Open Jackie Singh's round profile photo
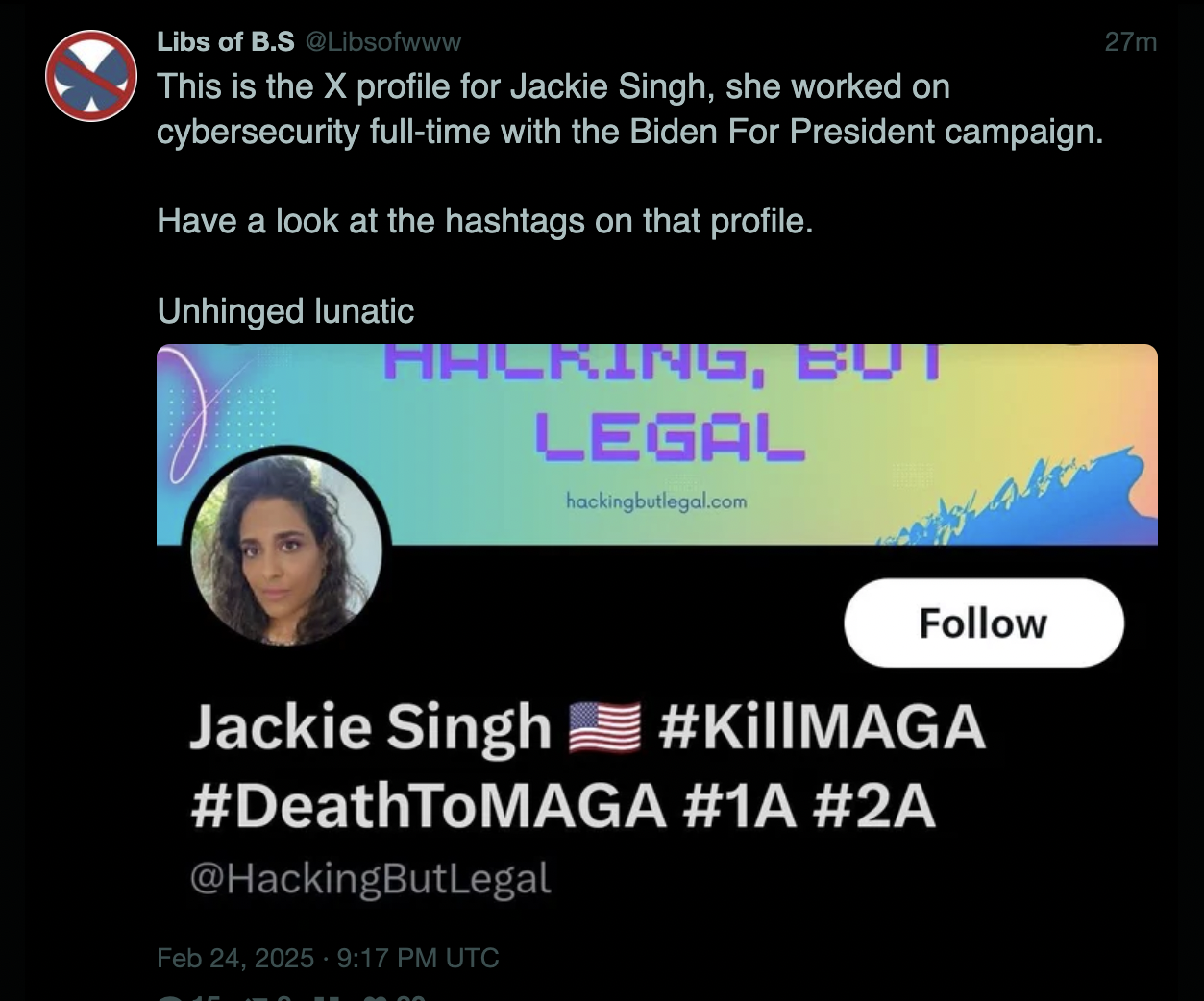Screen dimensions: 1204x1001 286,549
